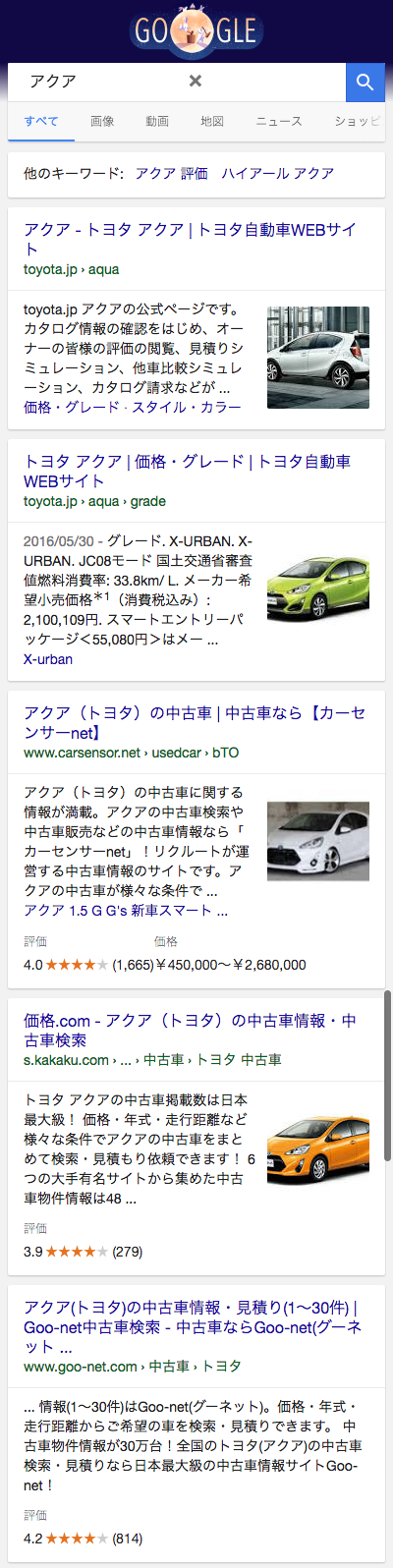This screenshot has width=393, height=1568.
Task: Open the カーセンサーnet used car result
Action: 195,722
